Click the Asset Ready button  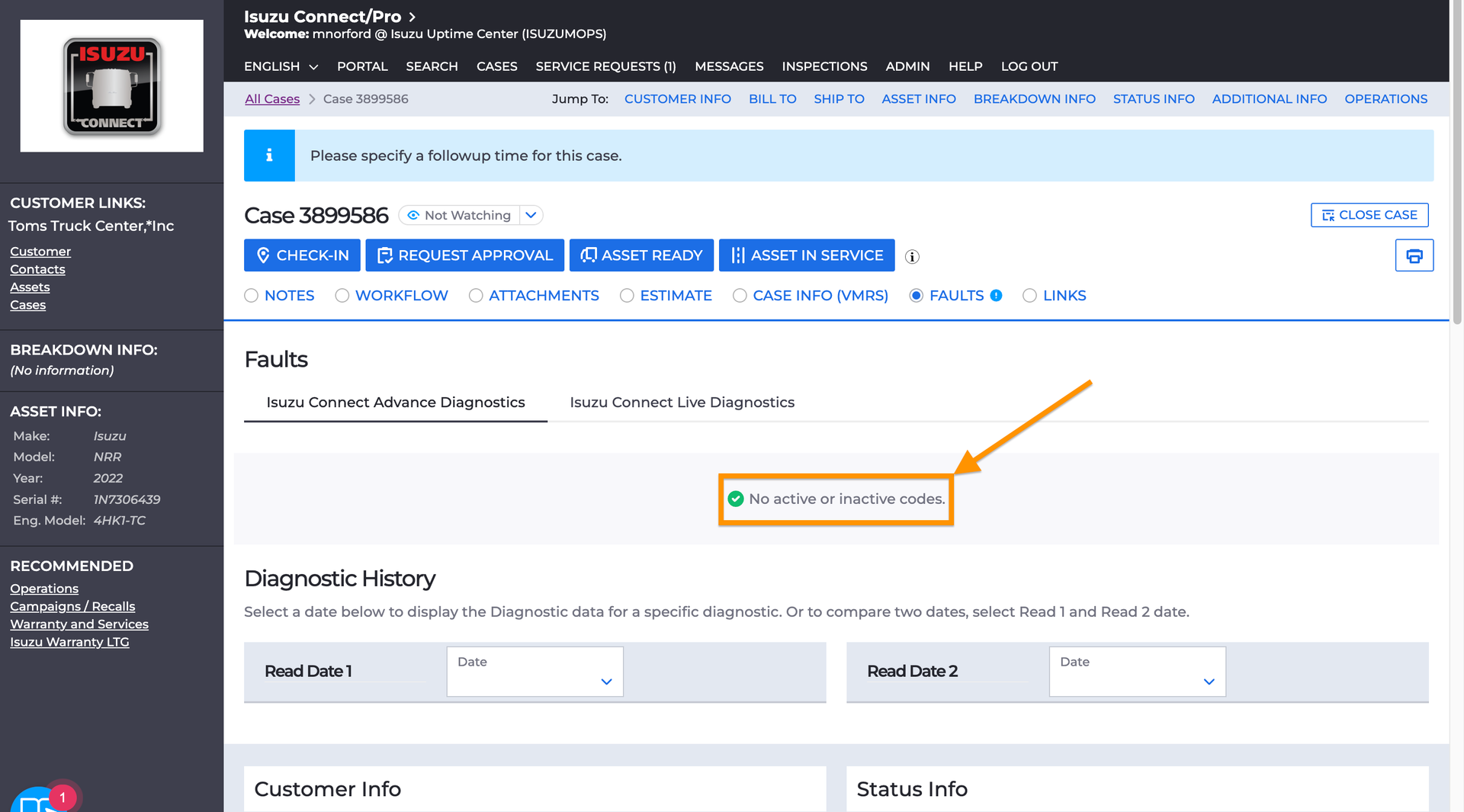pyautogui.click(x=641, y=255)
